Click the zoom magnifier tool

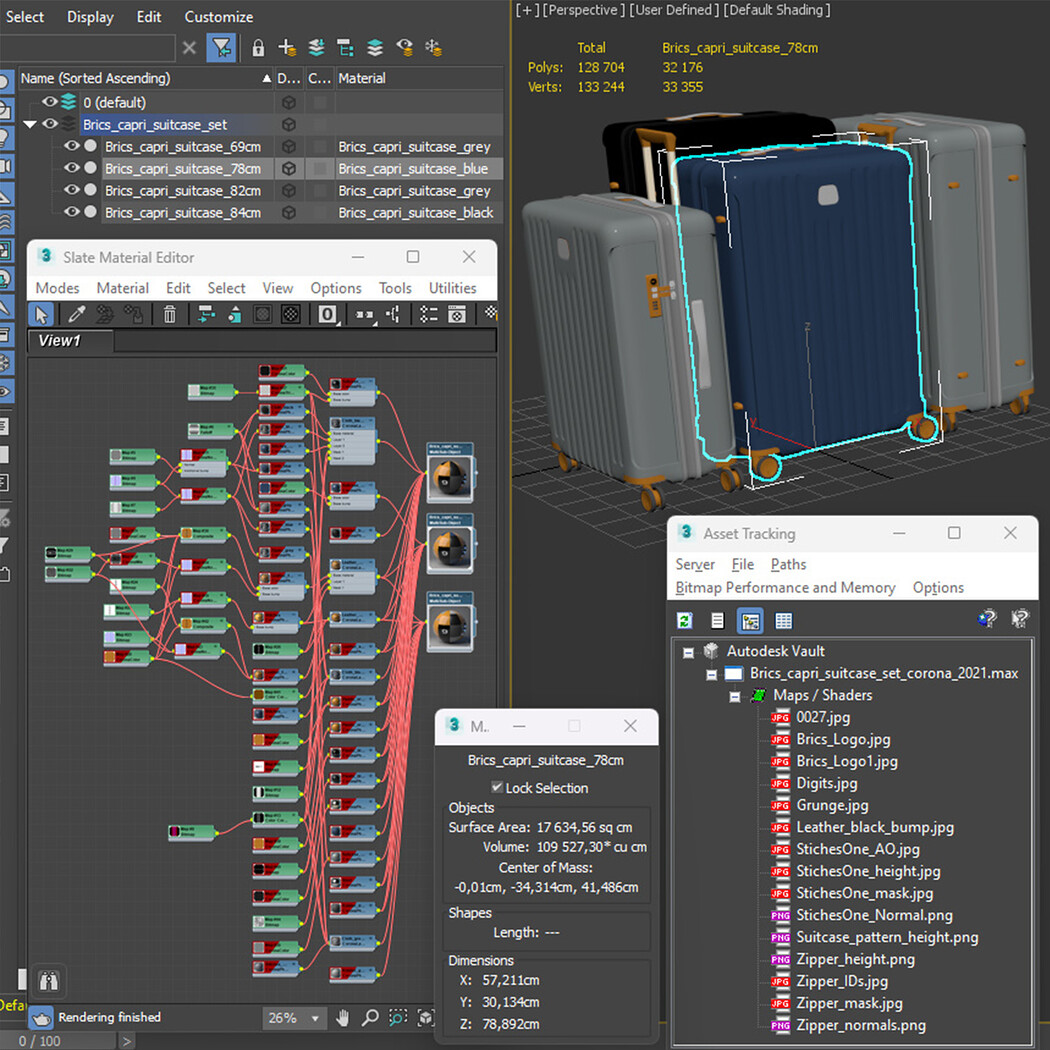[370, 1018]
